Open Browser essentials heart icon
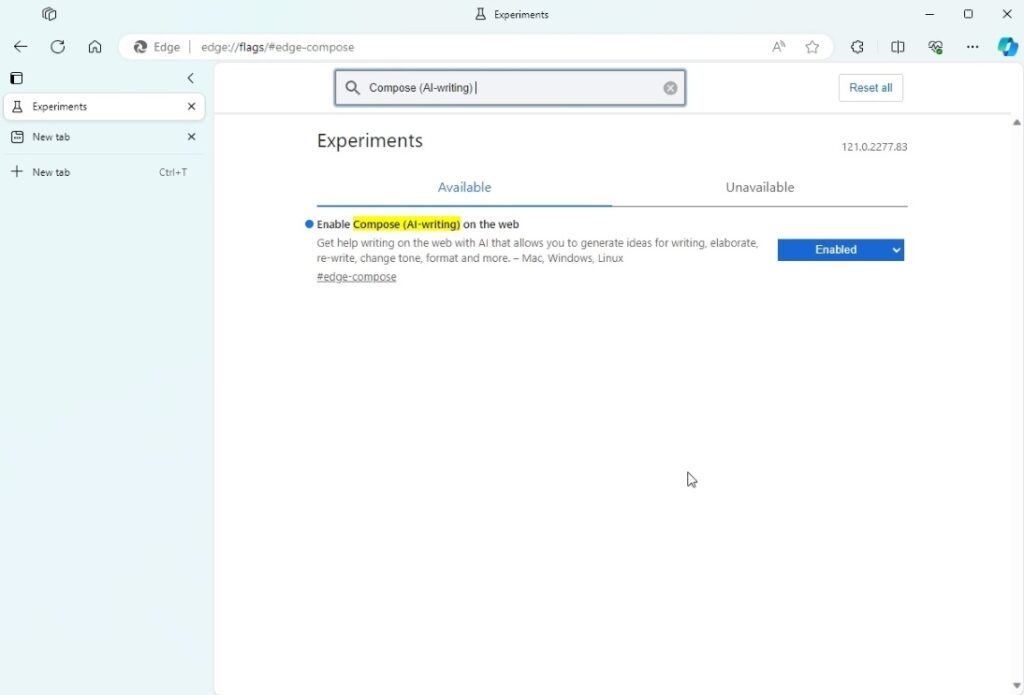Image resolution: width=1024 pixels, height=695 pixels. tap(935, 47)
